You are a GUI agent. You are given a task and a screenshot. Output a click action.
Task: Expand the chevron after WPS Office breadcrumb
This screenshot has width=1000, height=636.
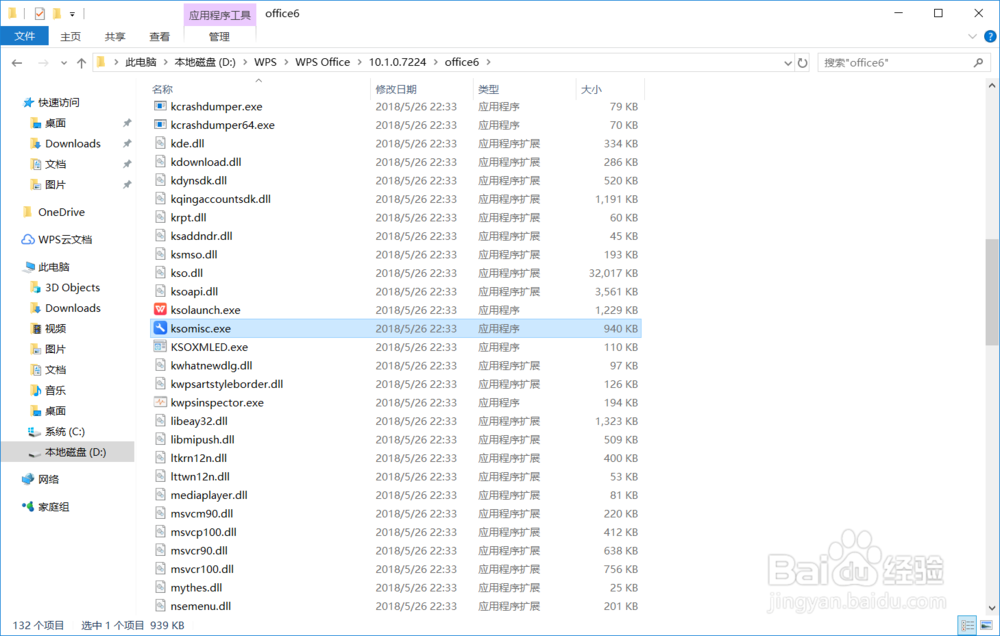point(360,63)
